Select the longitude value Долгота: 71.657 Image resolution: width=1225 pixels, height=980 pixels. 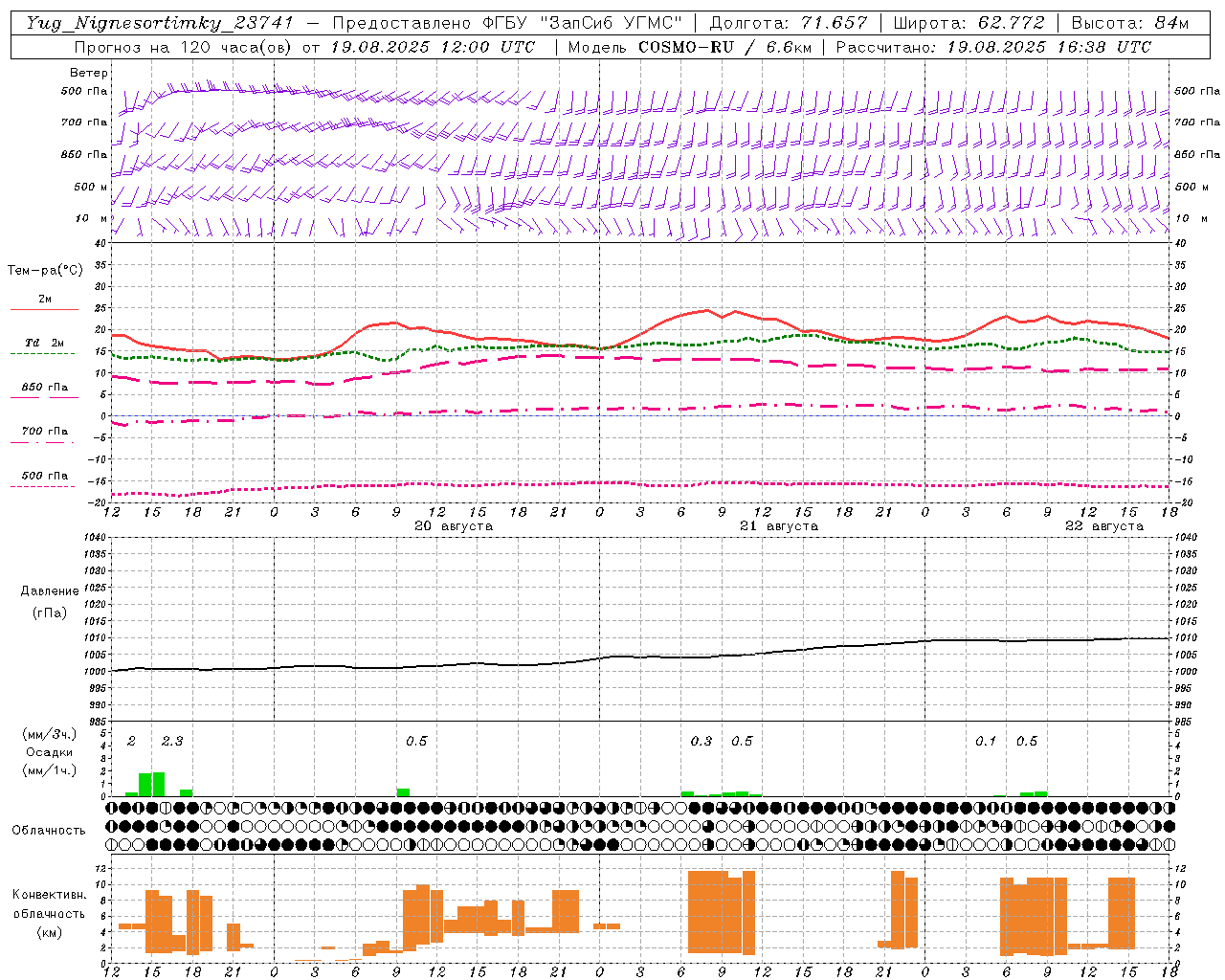click(x=789, y=23)
